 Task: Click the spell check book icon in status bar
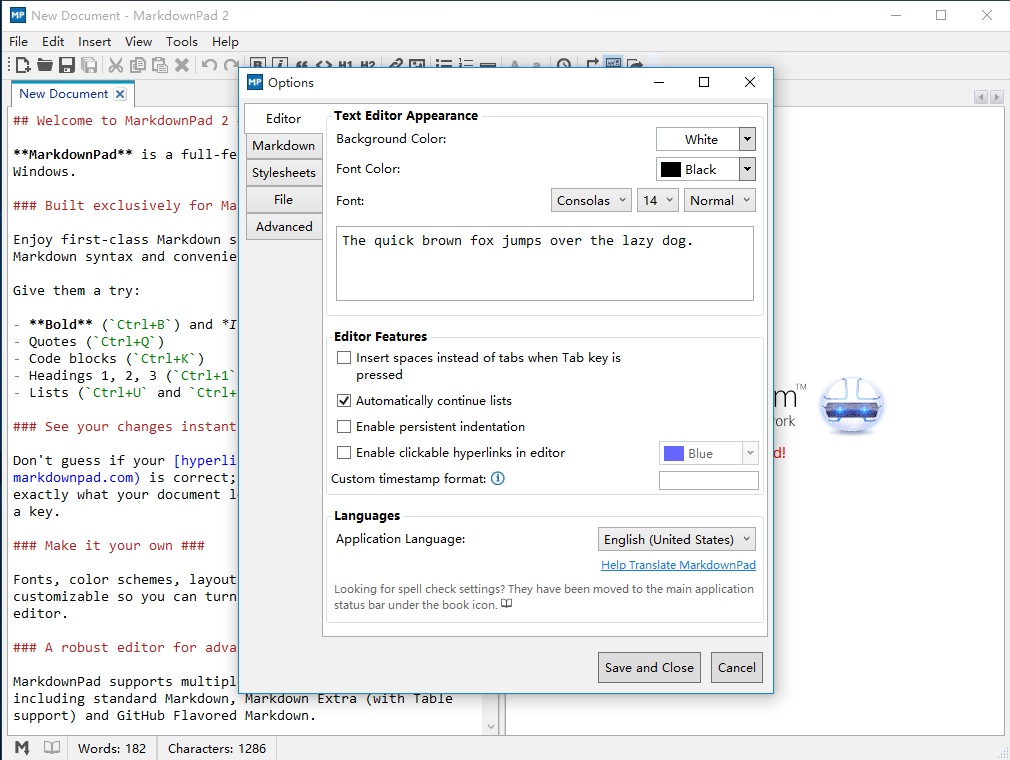coord(52,748)
